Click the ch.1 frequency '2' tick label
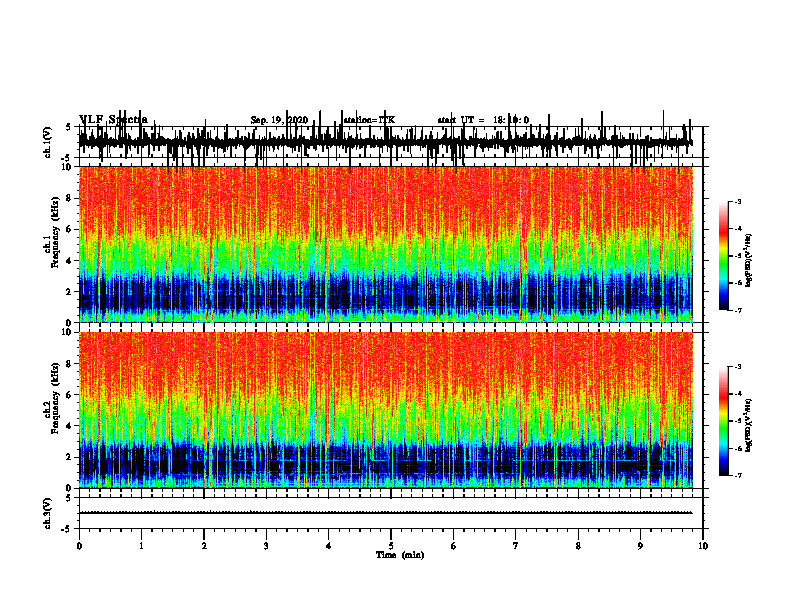 (x=69, y=292)
